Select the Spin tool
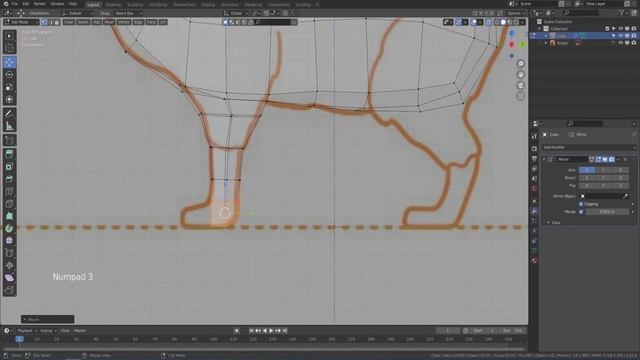The width and height of the screenshot is (640, 360). click(x=9, y=228)
